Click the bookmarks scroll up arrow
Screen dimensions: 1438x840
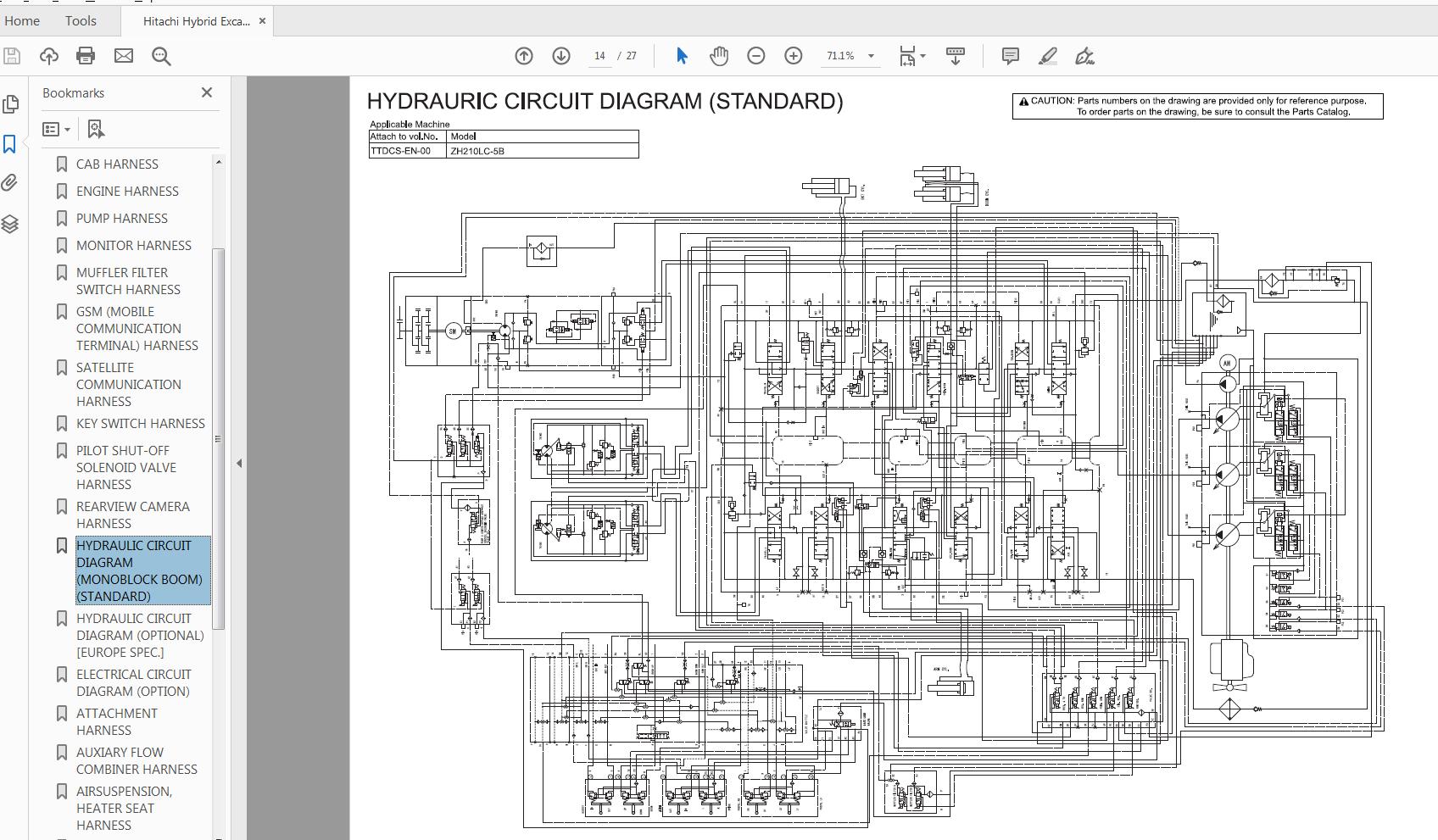pyautogui.click(x=218, y=161)
